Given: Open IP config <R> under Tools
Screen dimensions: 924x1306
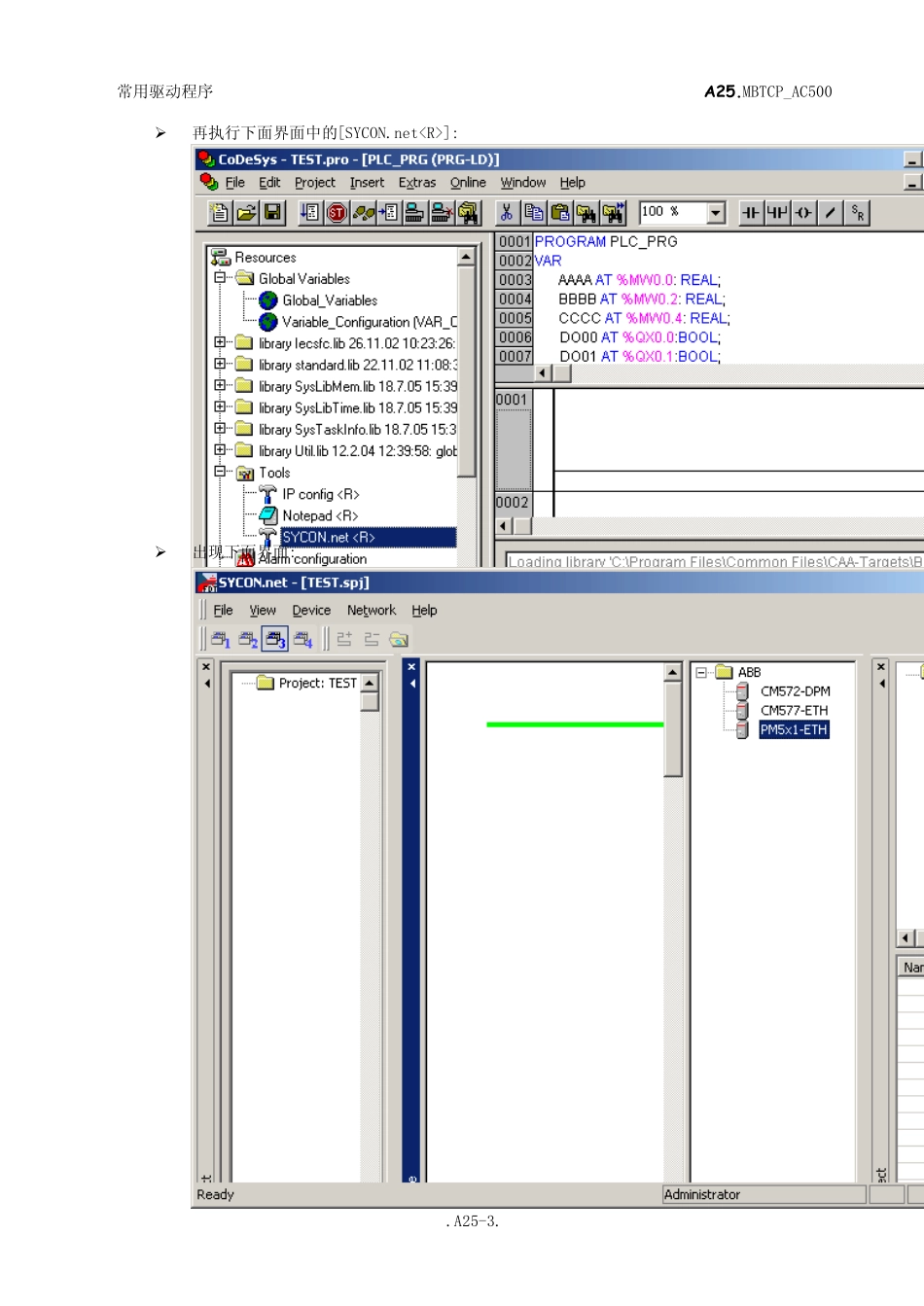Looking at the screenshot, I should 320,494.
